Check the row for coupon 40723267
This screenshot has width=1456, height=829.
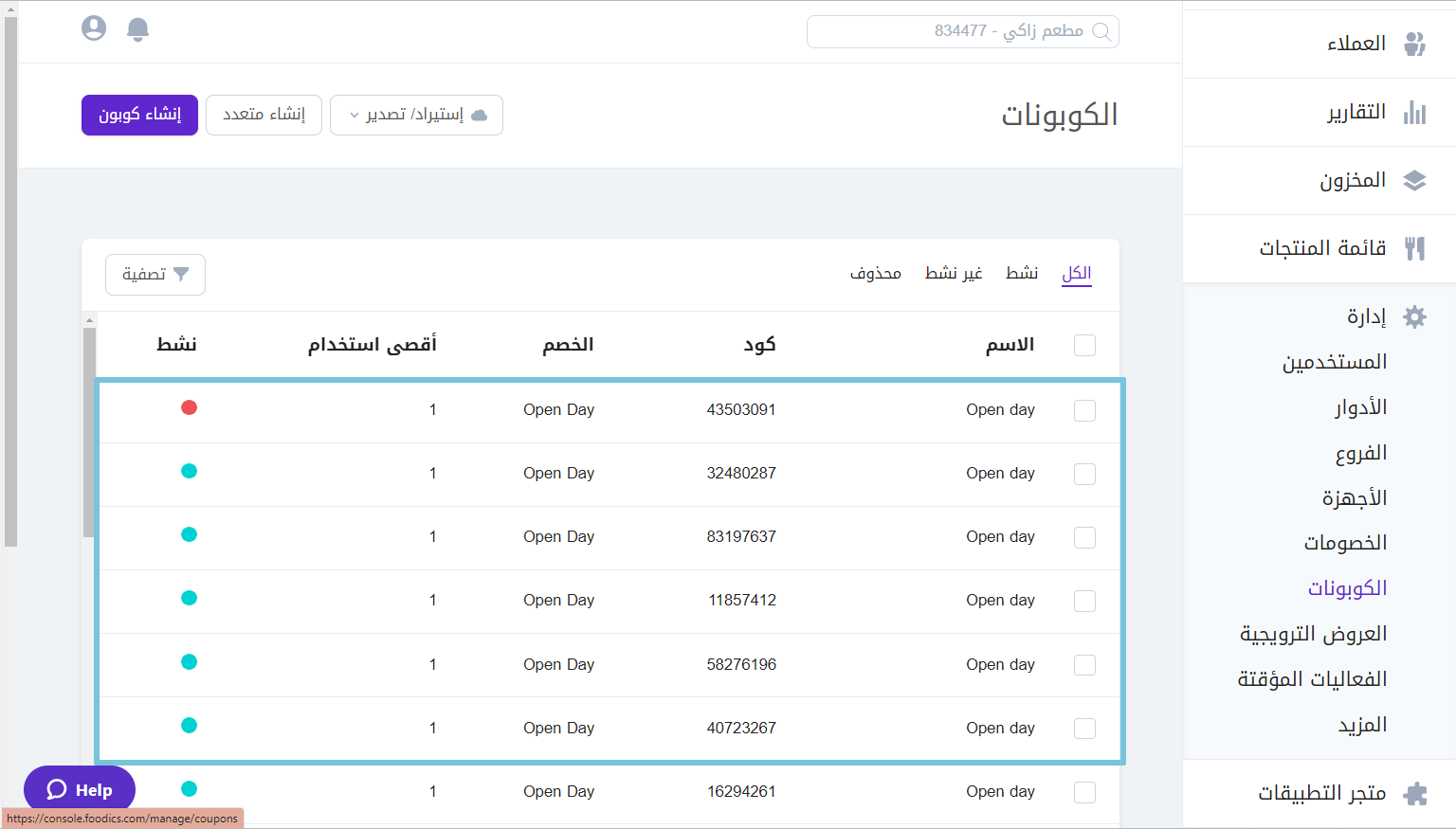(1084, 729)
